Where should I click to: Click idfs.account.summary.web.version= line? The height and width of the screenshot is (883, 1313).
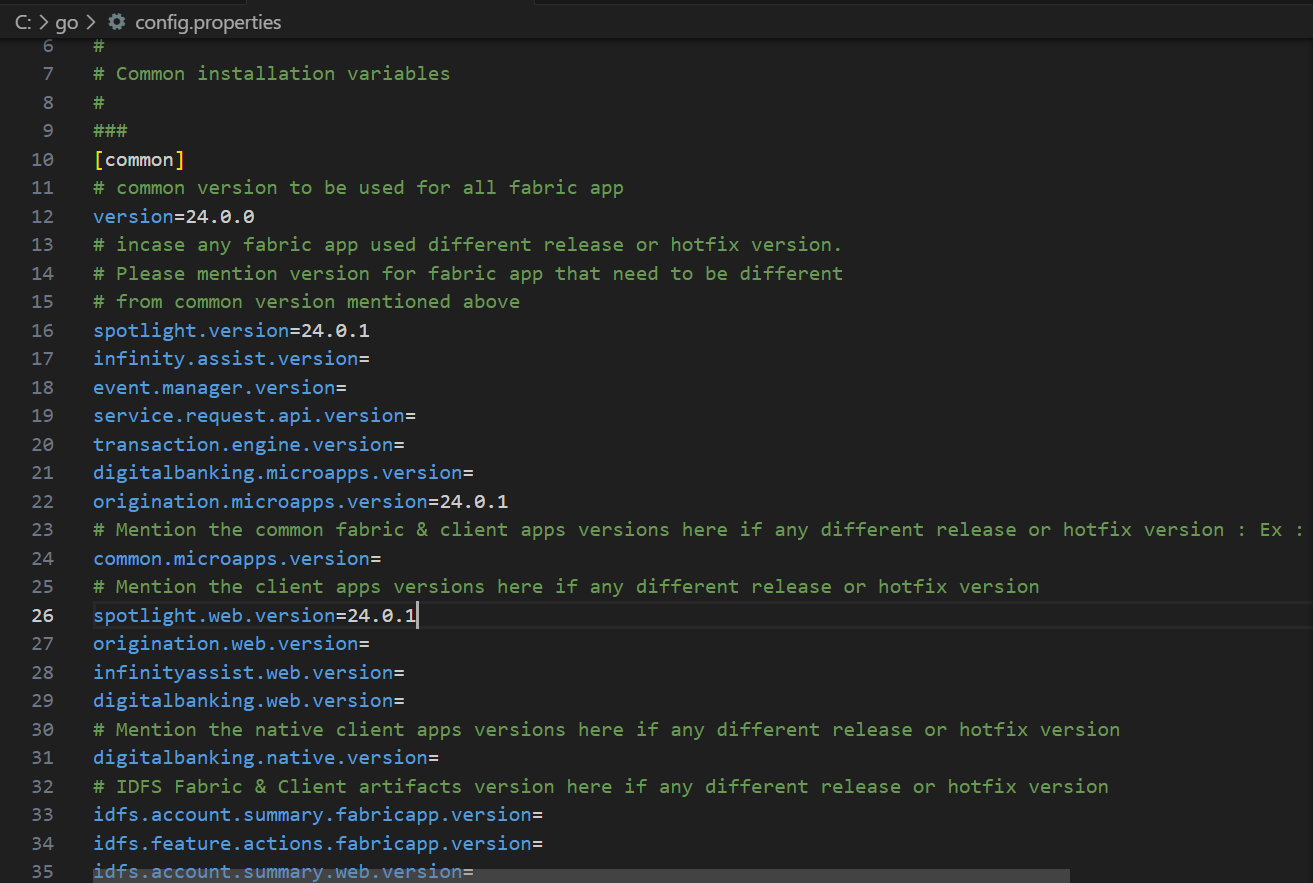tap(283, 871)
